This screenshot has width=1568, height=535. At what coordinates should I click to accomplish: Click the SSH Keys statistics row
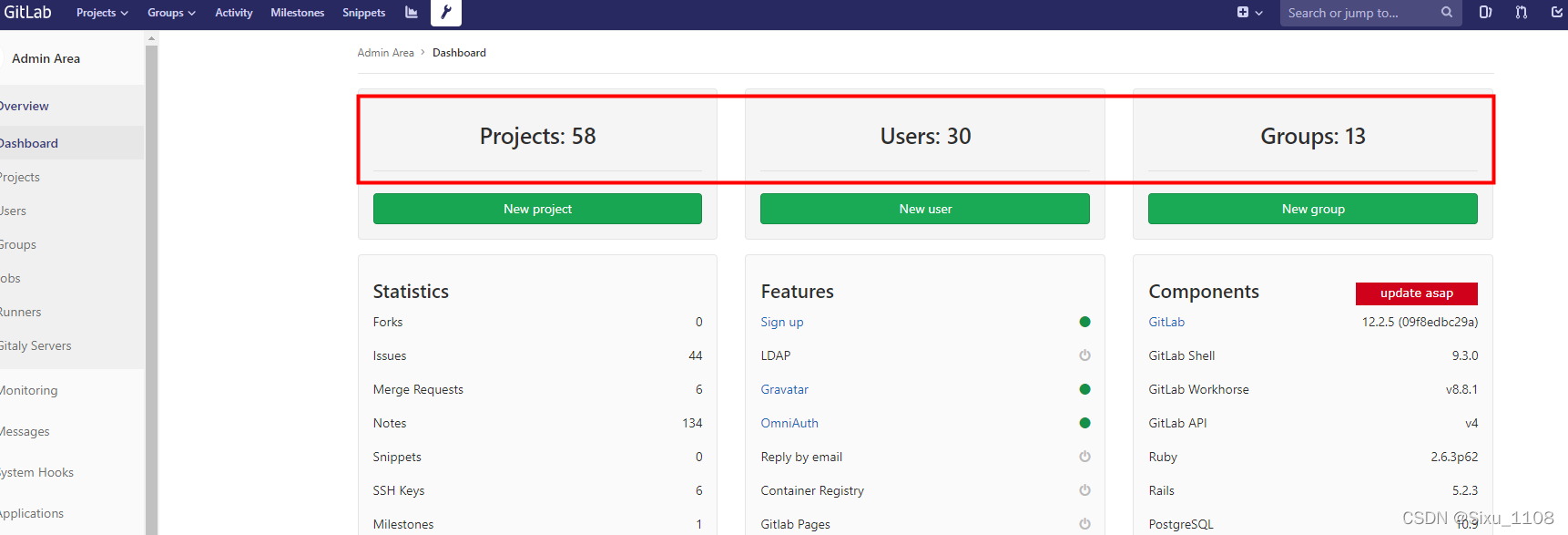(x=537, y=490)
